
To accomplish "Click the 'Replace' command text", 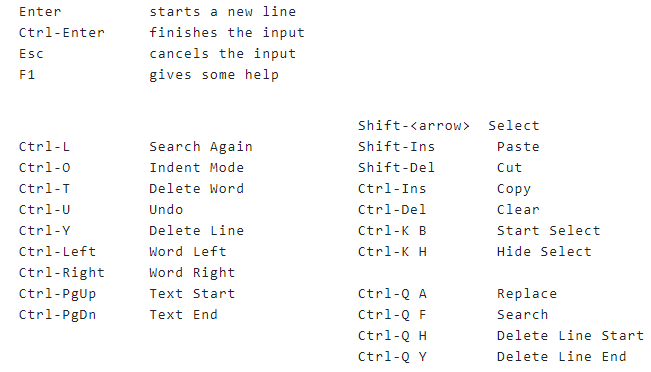I will point(527,294).
